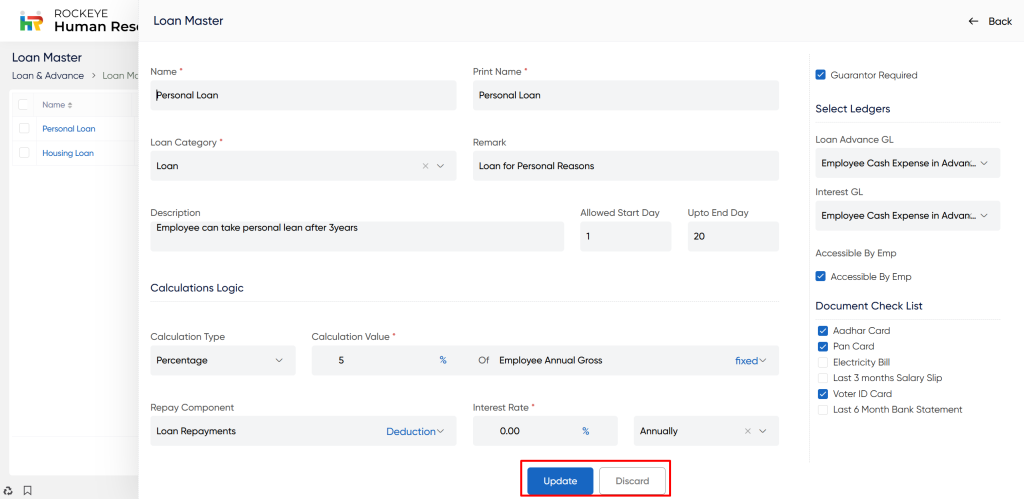Uncheck the Guarantor Required checkbox
Viewport: 1024px width, 499px height.
[821, 75]
